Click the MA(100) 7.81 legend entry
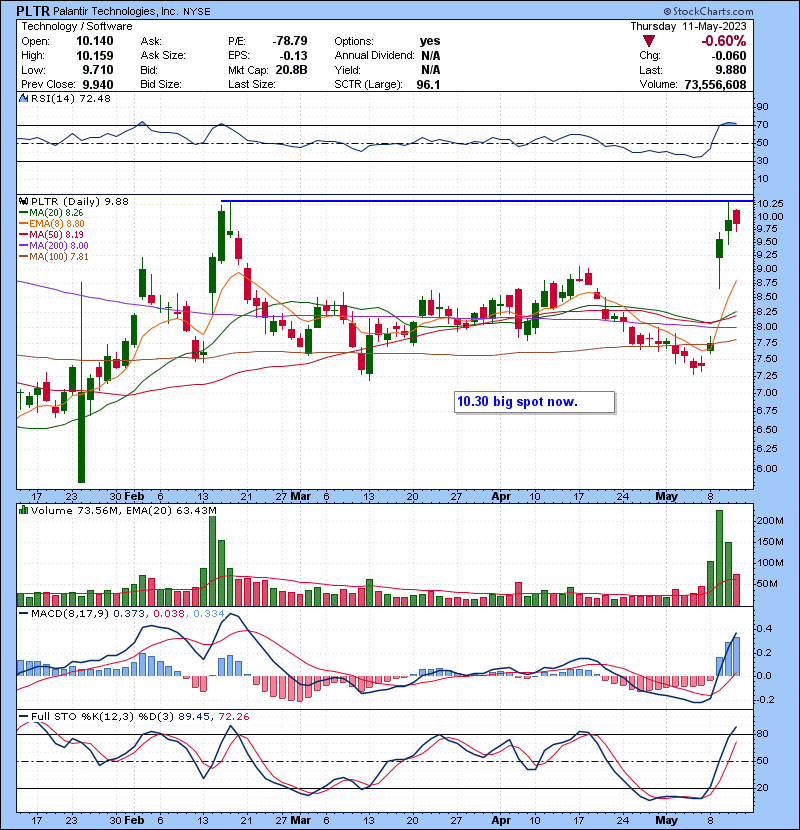 pos(53,257)
